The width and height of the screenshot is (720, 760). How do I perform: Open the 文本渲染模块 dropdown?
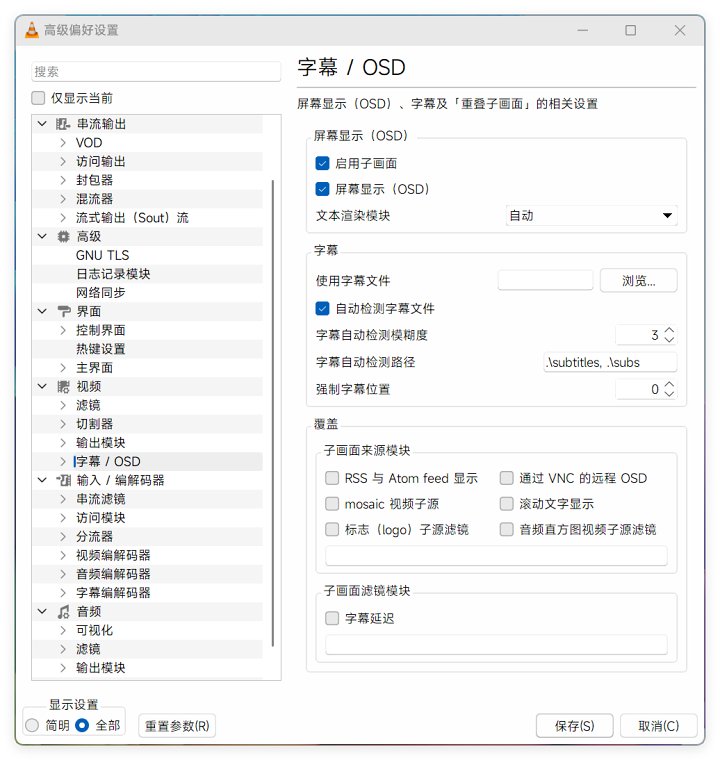pos(591,216)
